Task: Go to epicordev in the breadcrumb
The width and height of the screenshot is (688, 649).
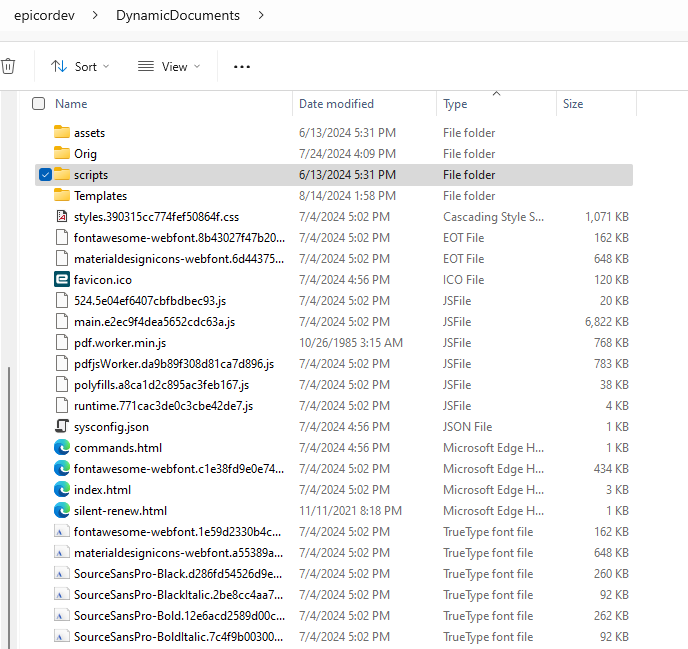Action: 44,15
